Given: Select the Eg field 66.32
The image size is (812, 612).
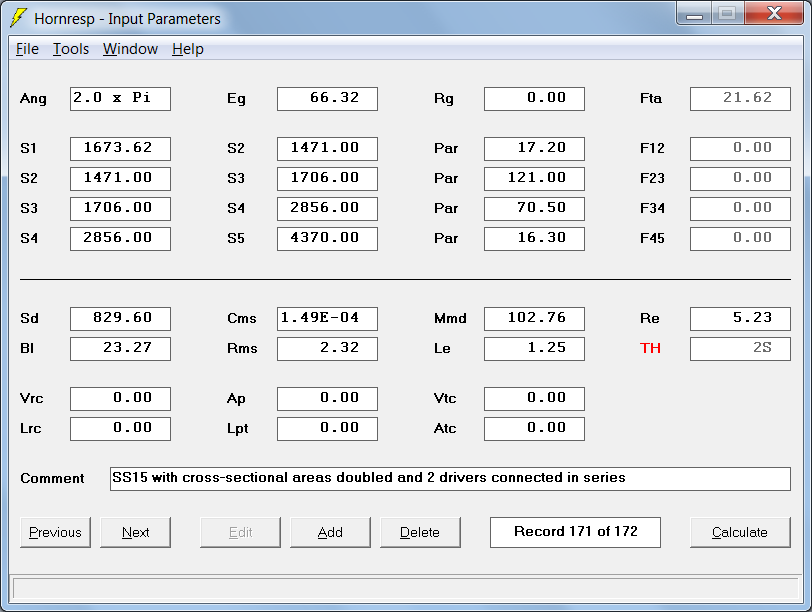Looking at the screenshot, I should coord(327,99).
